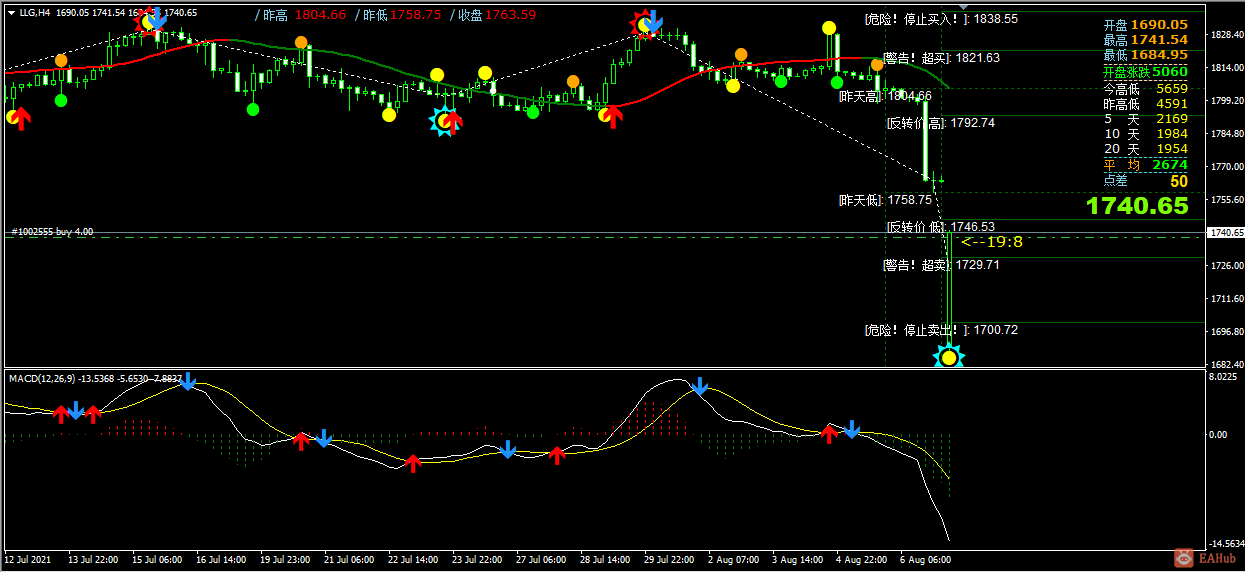Select the 危险!停止买入! 1838.55 level label

tap(941, 18)
